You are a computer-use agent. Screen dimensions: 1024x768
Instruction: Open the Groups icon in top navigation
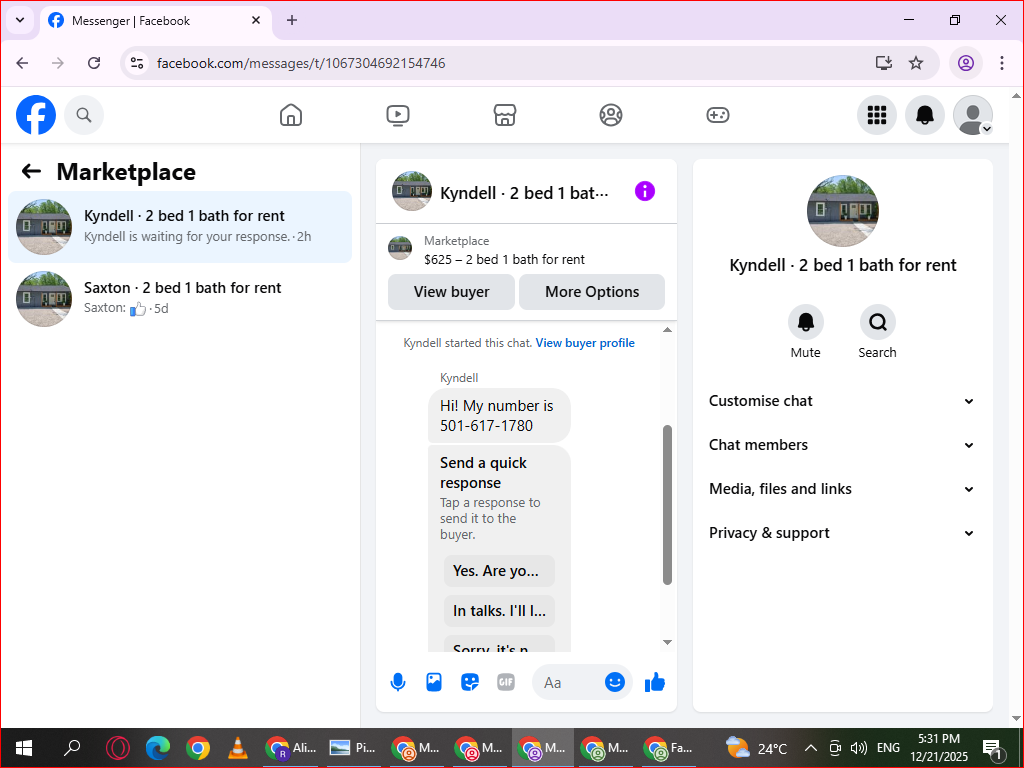(x=611, y=115)
